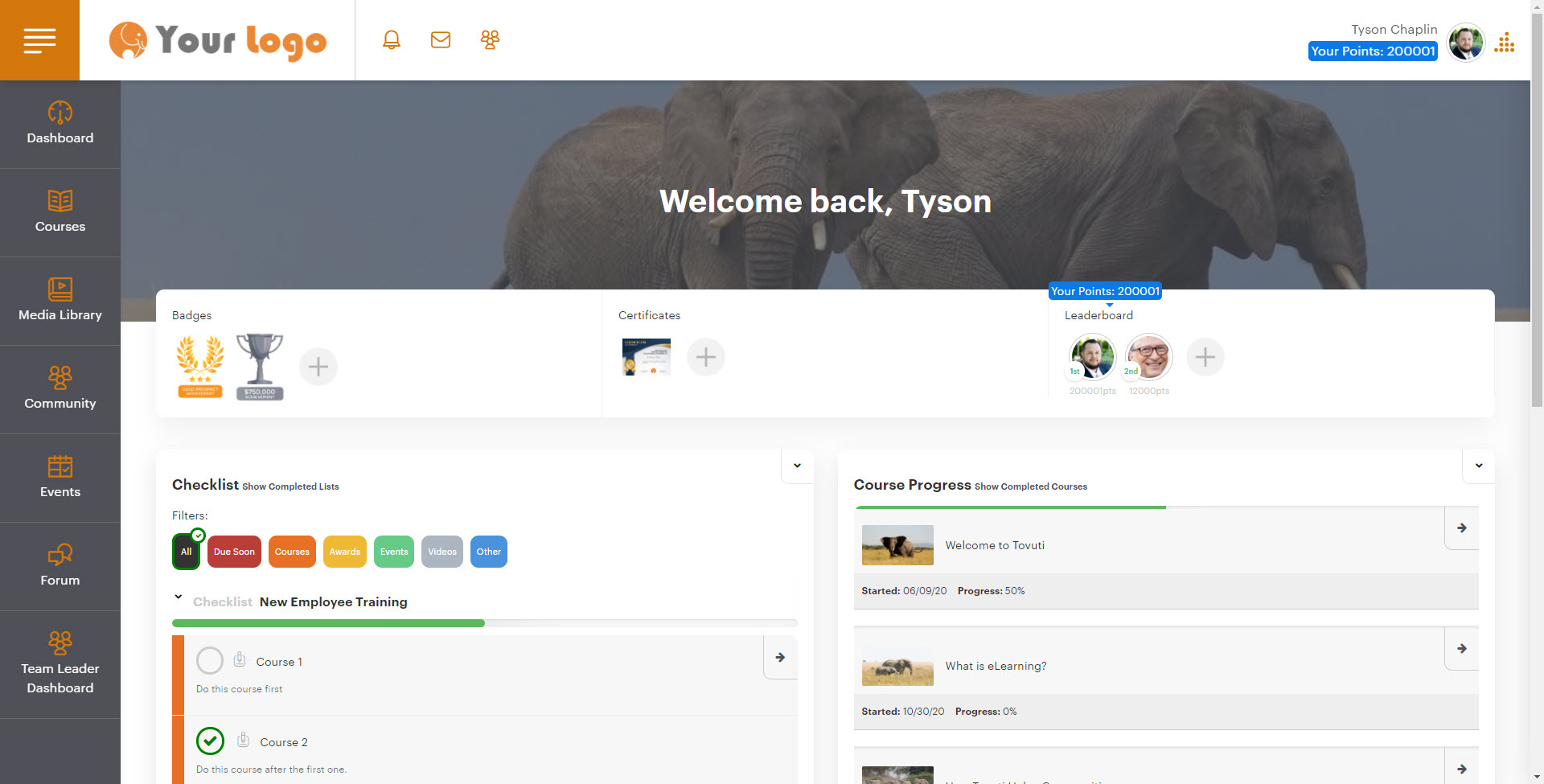Check the Course 1 completion circle
Viewport: 1544px width, 784px height.
coord(210,661)
